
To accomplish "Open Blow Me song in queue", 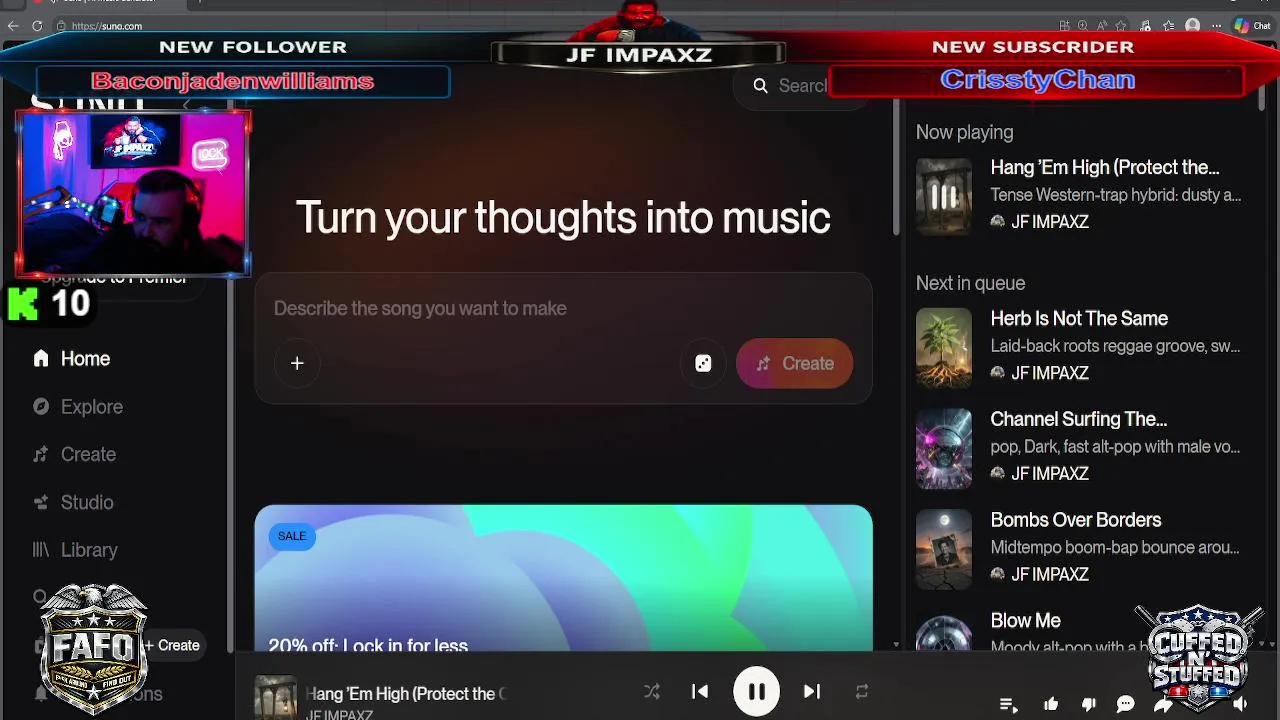I will tap(1025, 621).
